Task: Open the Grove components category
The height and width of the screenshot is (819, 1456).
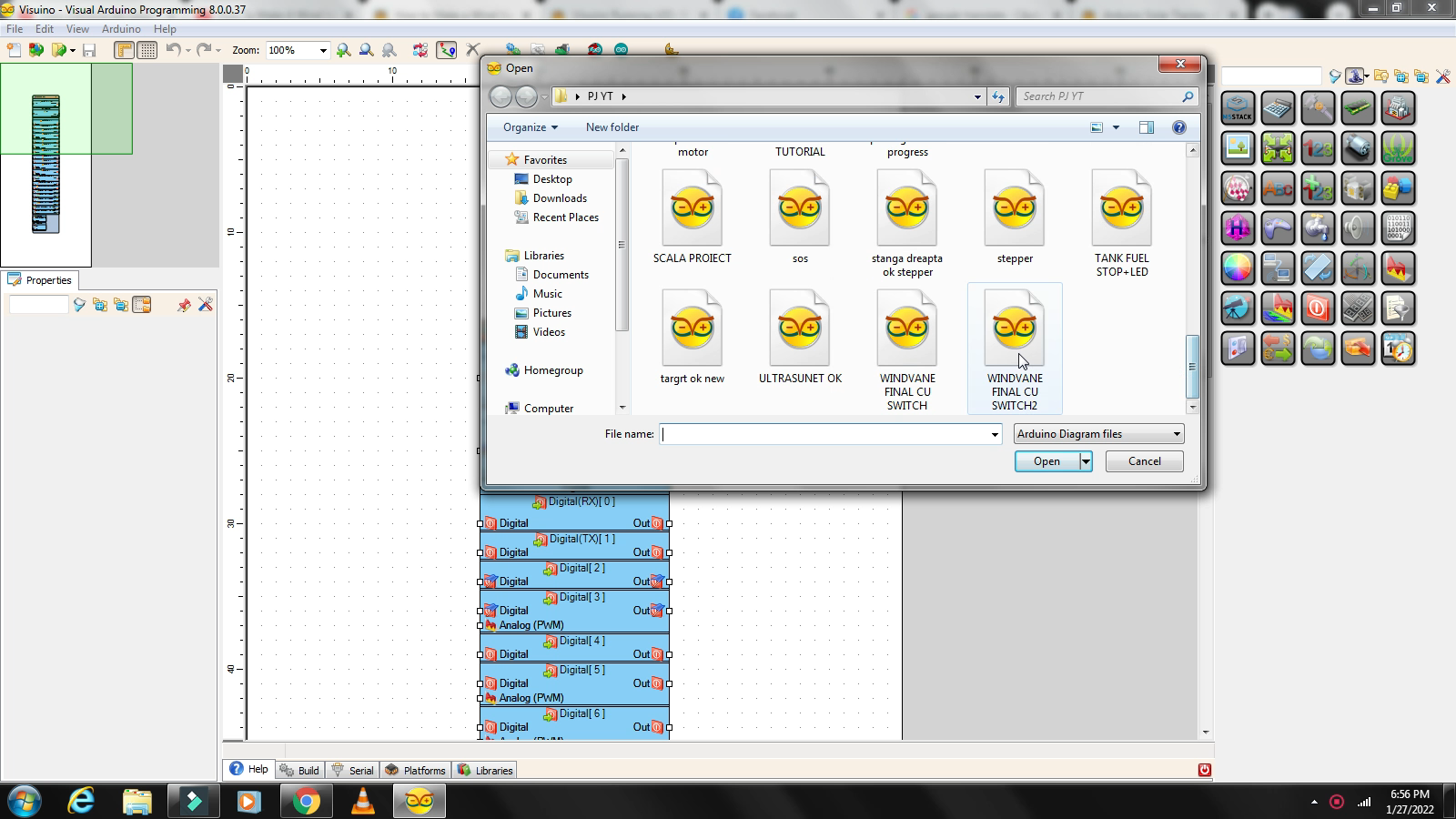Action: pyautogui.click(x=1398, y=149)
